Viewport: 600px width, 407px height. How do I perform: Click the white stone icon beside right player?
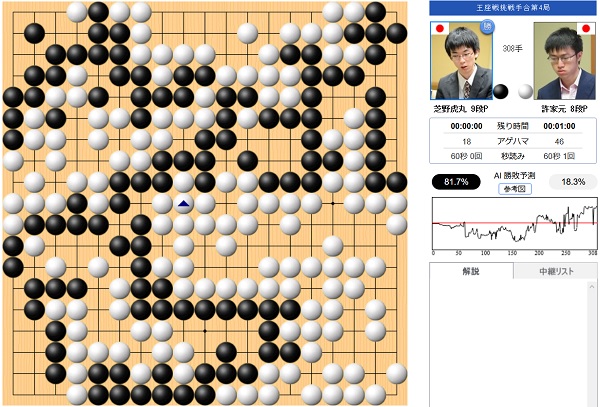pyautogui.click(x=525, y=92)
